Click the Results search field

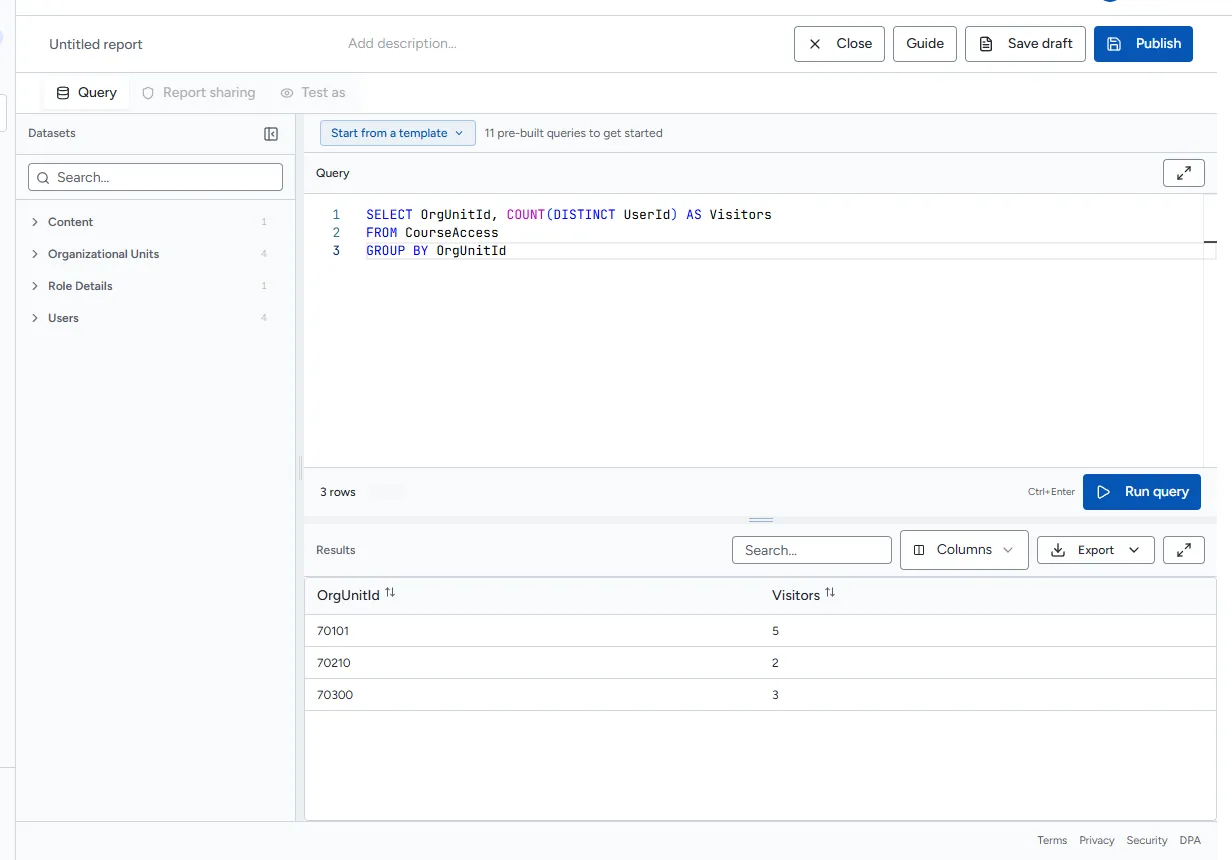(x=811, y=550)
